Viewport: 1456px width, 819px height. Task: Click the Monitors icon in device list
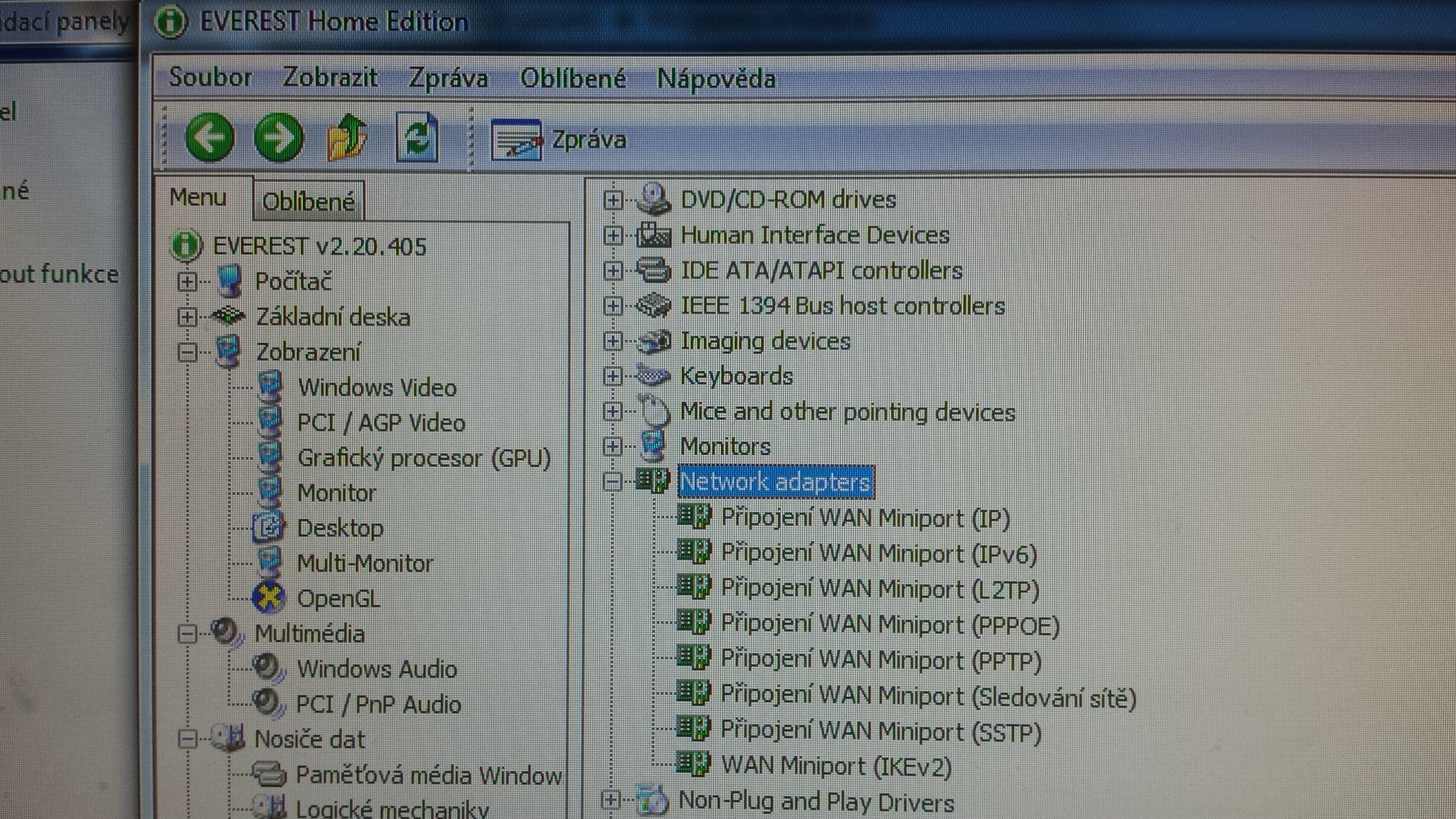(653, 445)
